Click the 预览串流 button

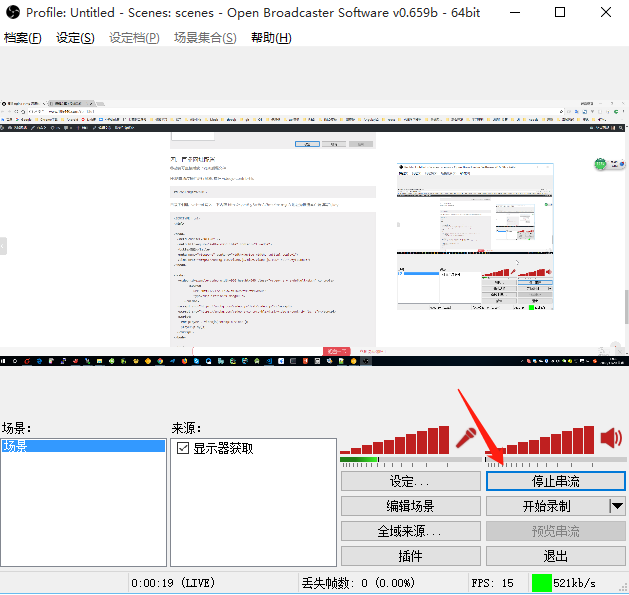pos(556,531)
